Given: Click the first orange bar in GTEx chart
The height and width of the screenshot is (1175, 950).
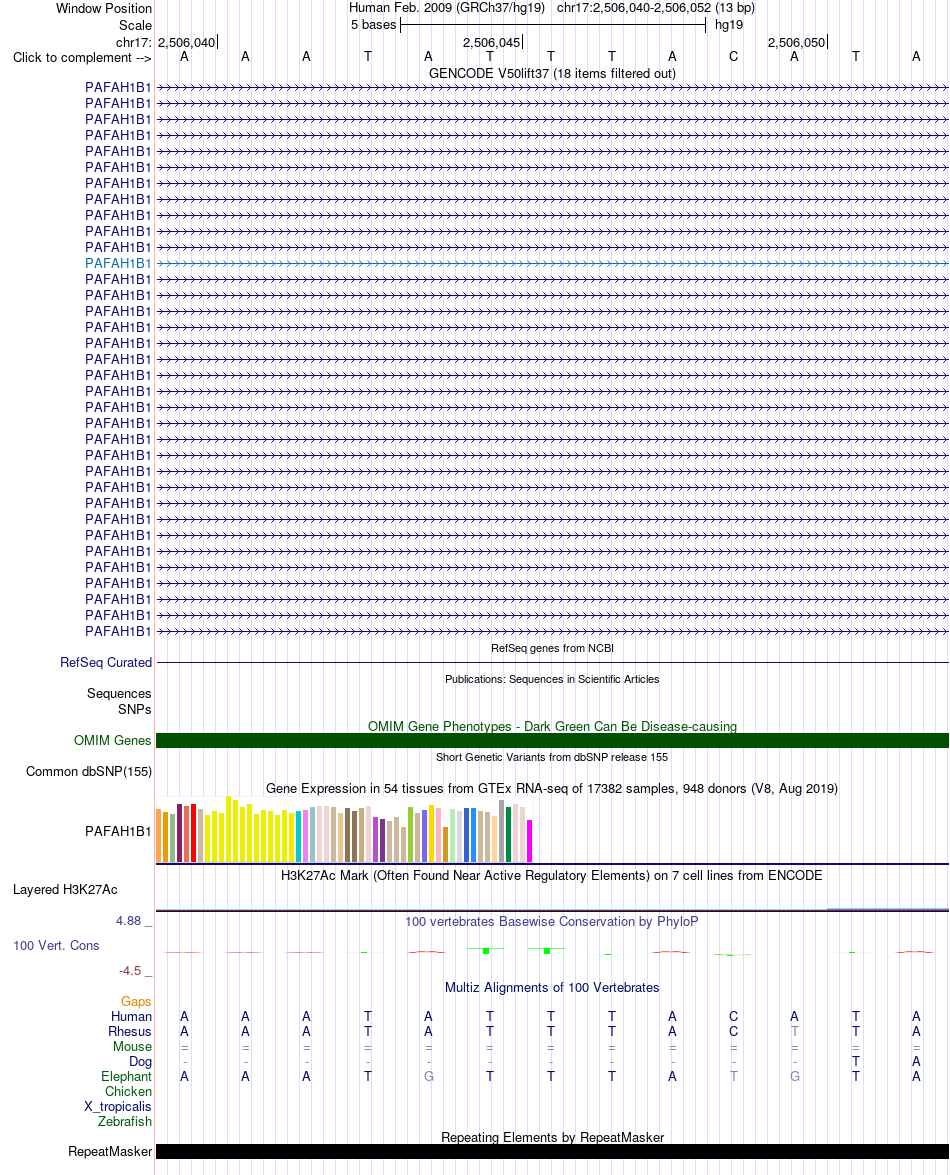Looking at the screenshot, I should click(x=158, y=836).
